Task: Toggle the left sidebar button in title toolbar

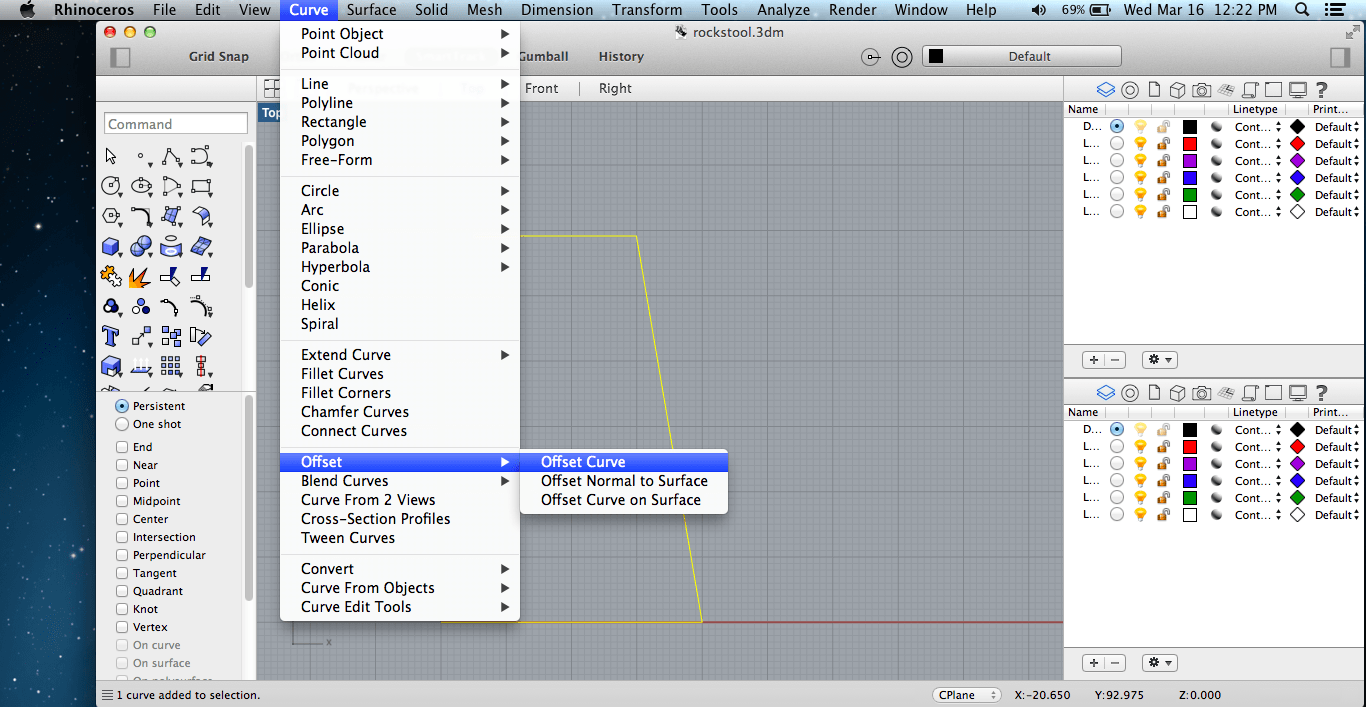Action: point(120,57)
